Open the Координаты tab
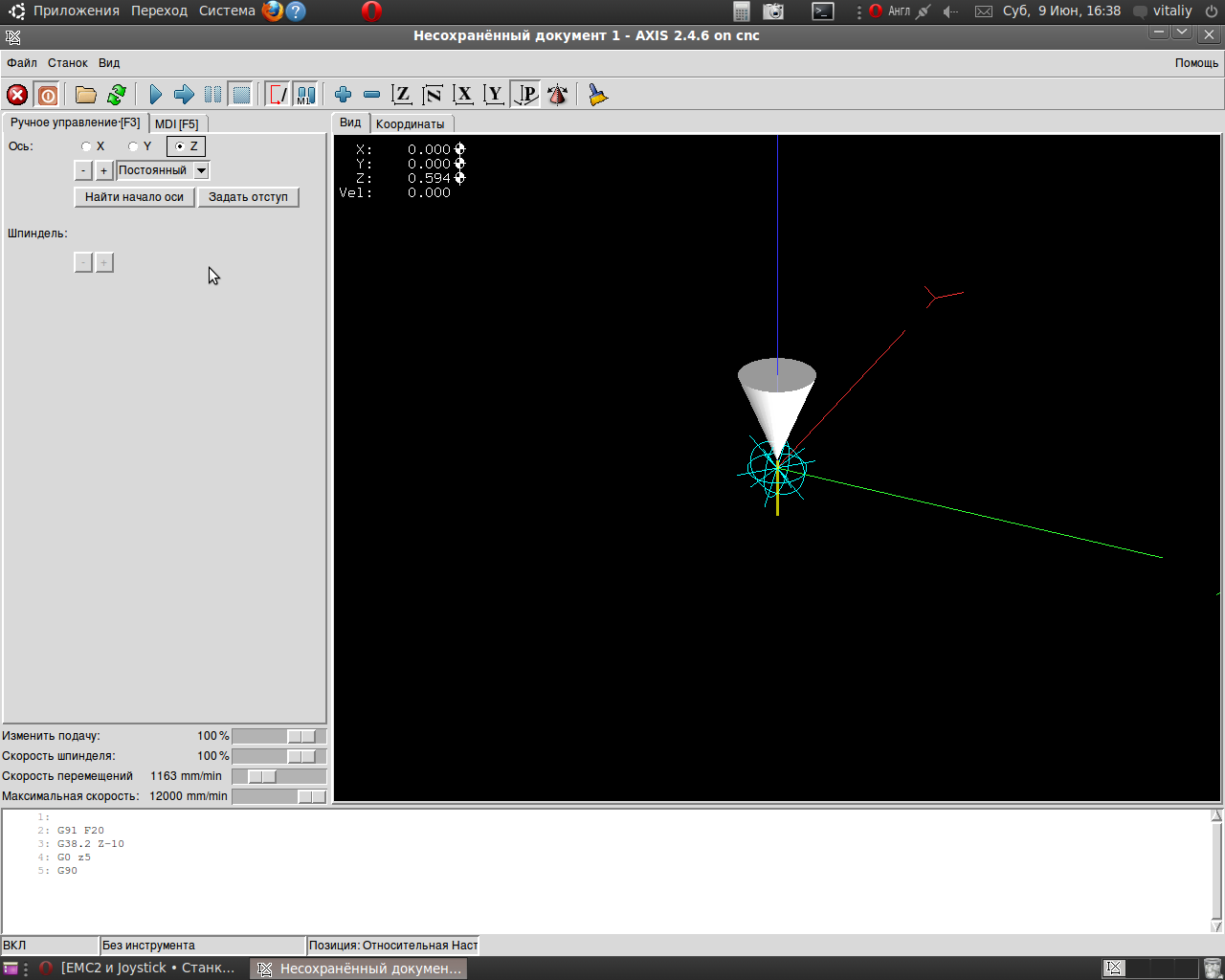The image size is (1225, 980). [x=410, y=124]
